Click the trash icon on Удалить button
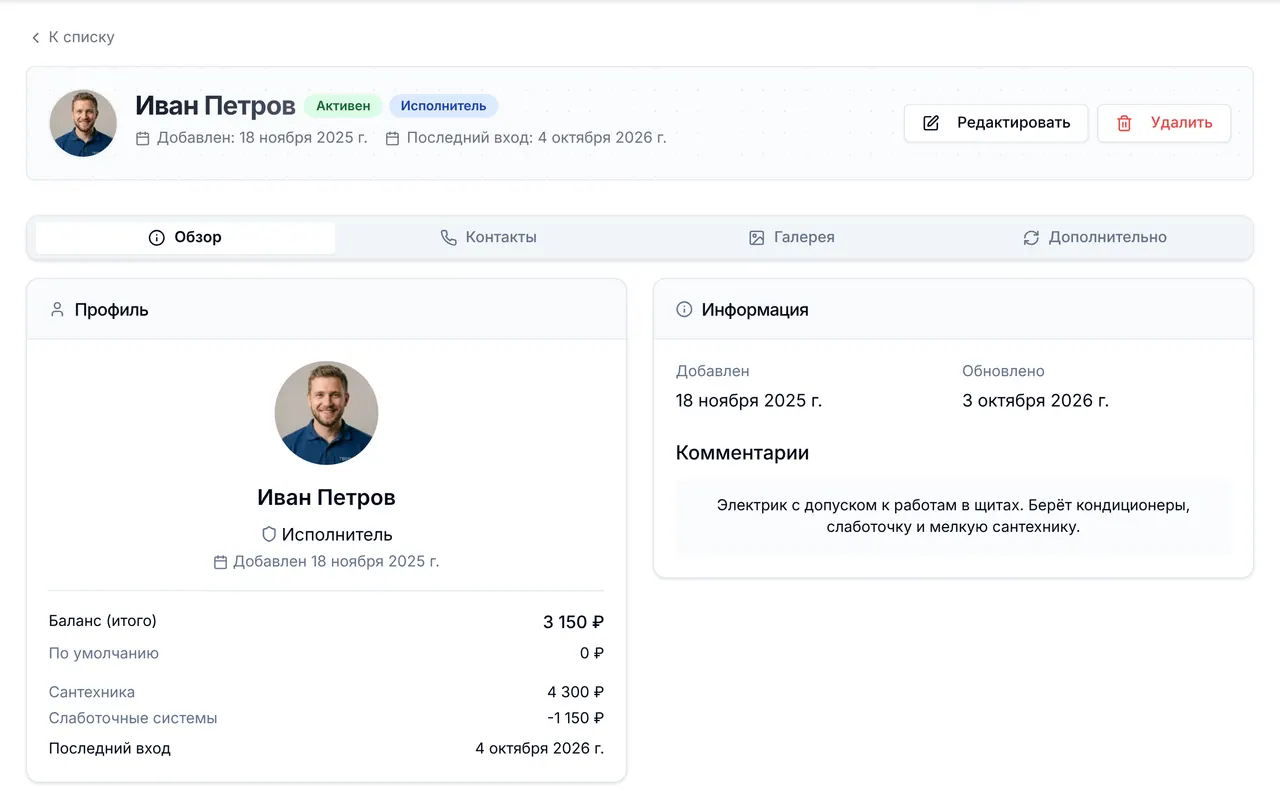 point(1124,123)
